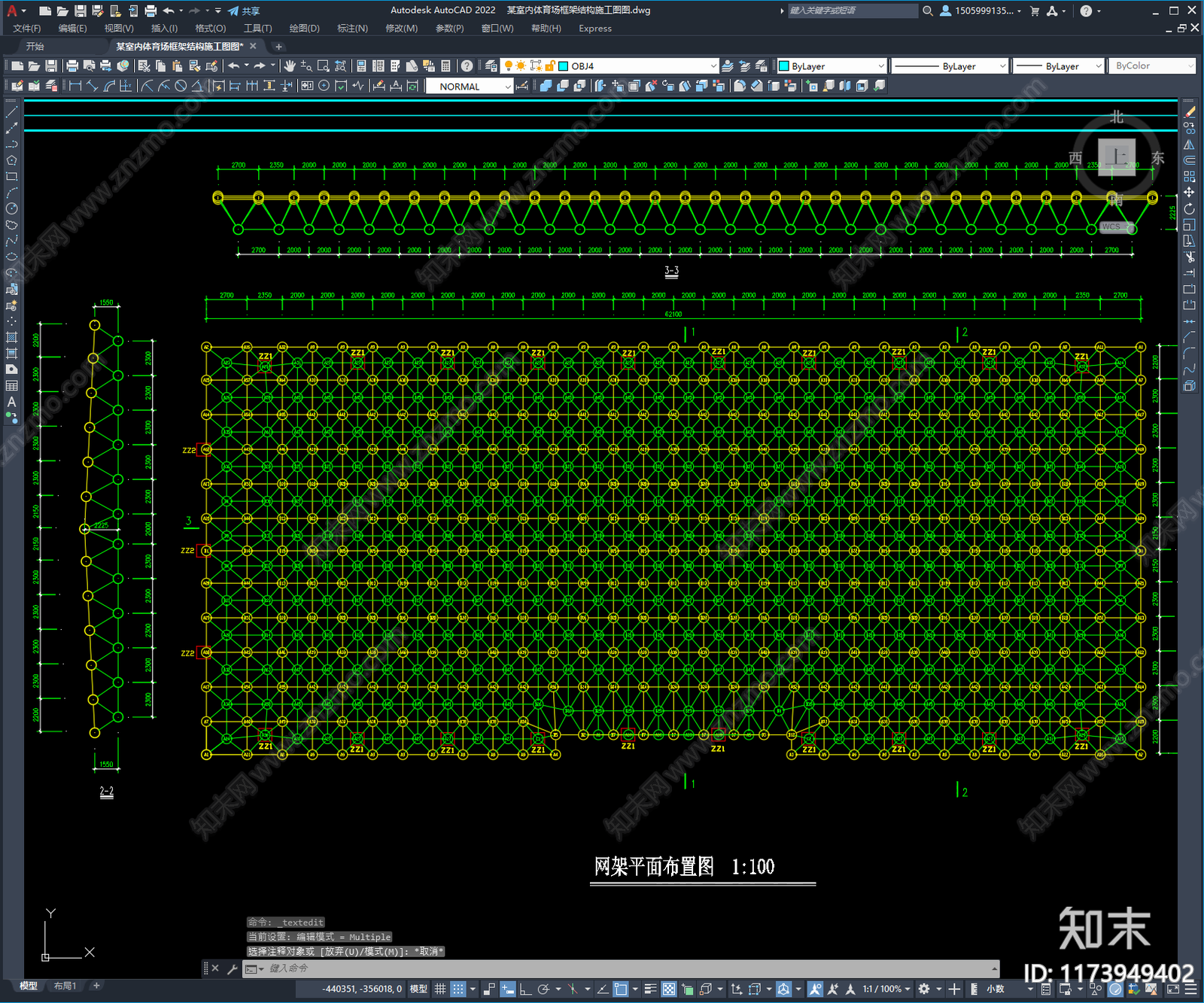Select the Multiline Text tool
The height and width of the screenshot is (1003, 1204).
click(x=11, y=402)
